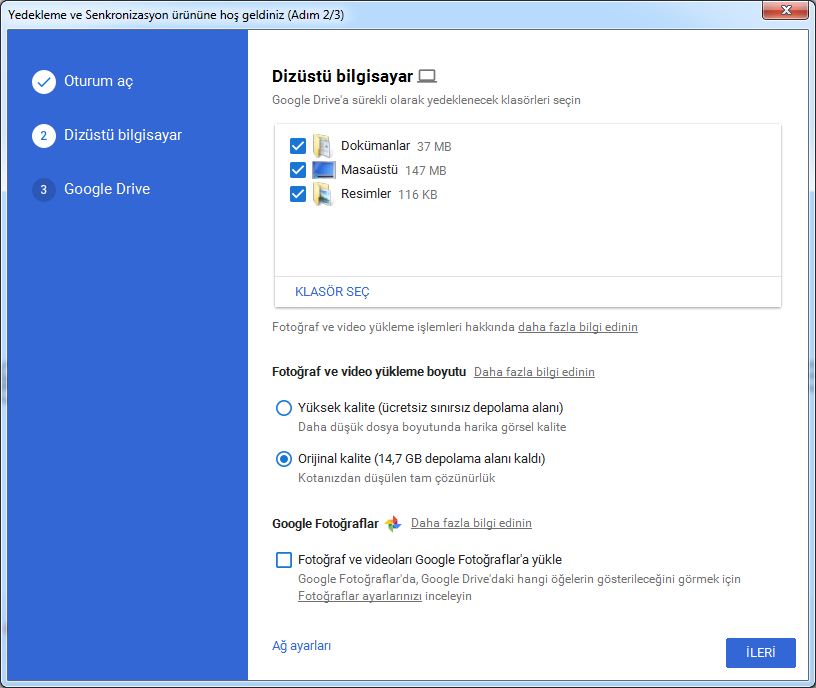Viewport: 816px width, 688px height.
Task: Click the Masaüstü desktop icon
Action: pyautogui.click(x=323, y=170)
